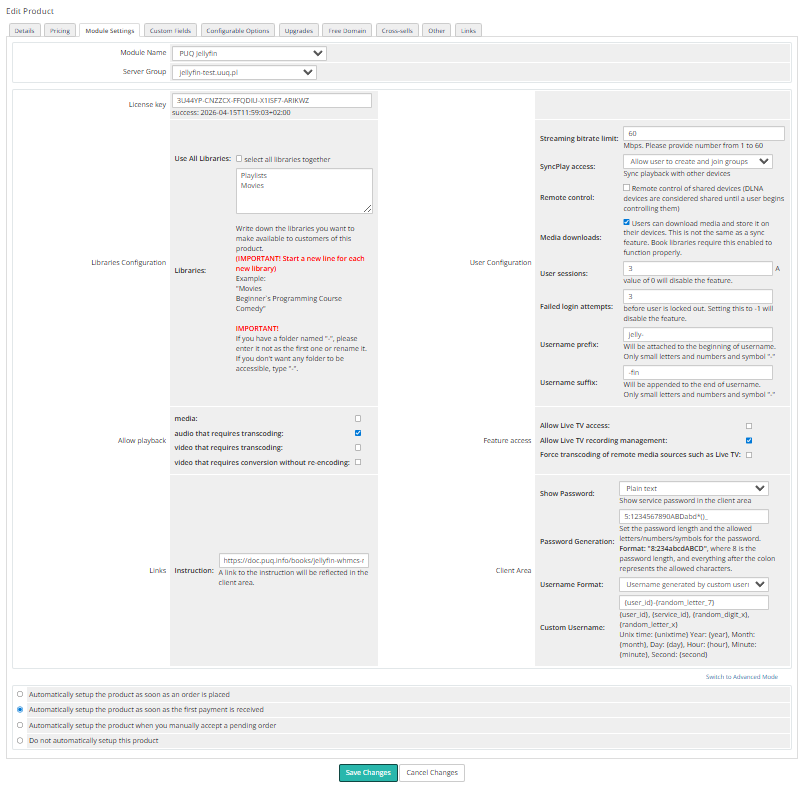The width and height of the screenshot is (804, 791).
Task: Expand the Server Group dropdown
Action: click(244, 72)
